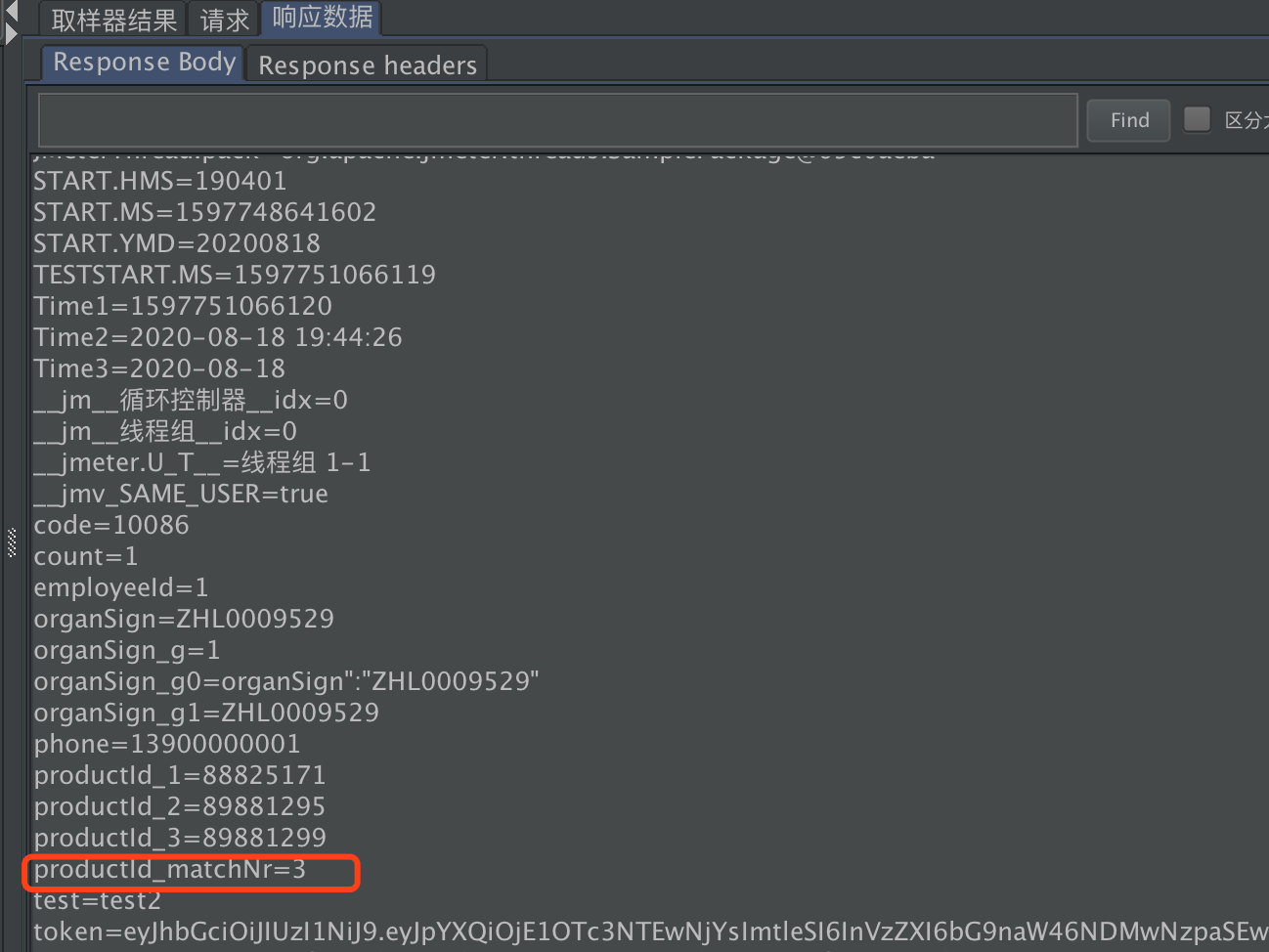
Task: Click the organSign_g1=ZHL0009529 line
Action: pos(206,713)
